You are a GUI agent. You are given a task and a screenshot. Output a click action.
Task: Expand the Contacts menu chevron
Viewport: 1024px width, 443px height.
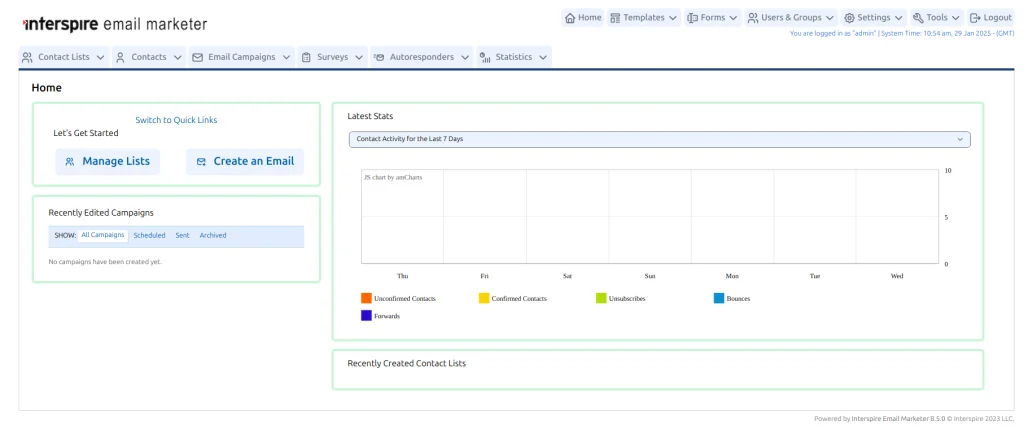[178, 57]
